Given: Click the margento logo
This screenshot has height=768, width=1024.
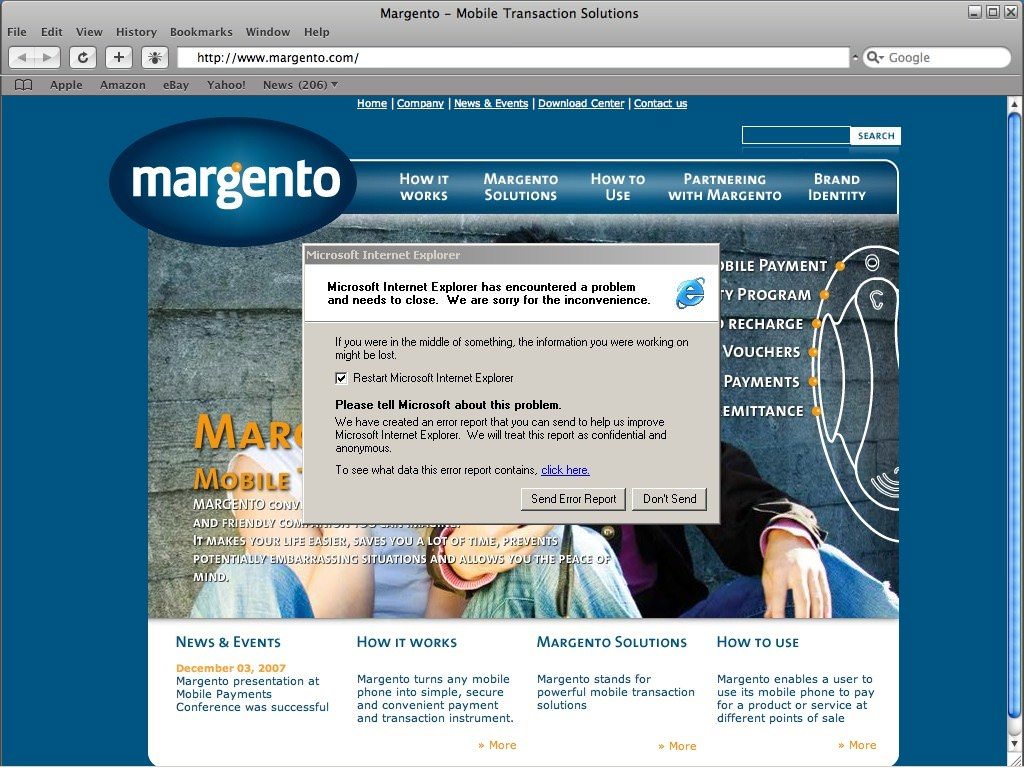Looking at the screenshot, I should pos(233,182).
